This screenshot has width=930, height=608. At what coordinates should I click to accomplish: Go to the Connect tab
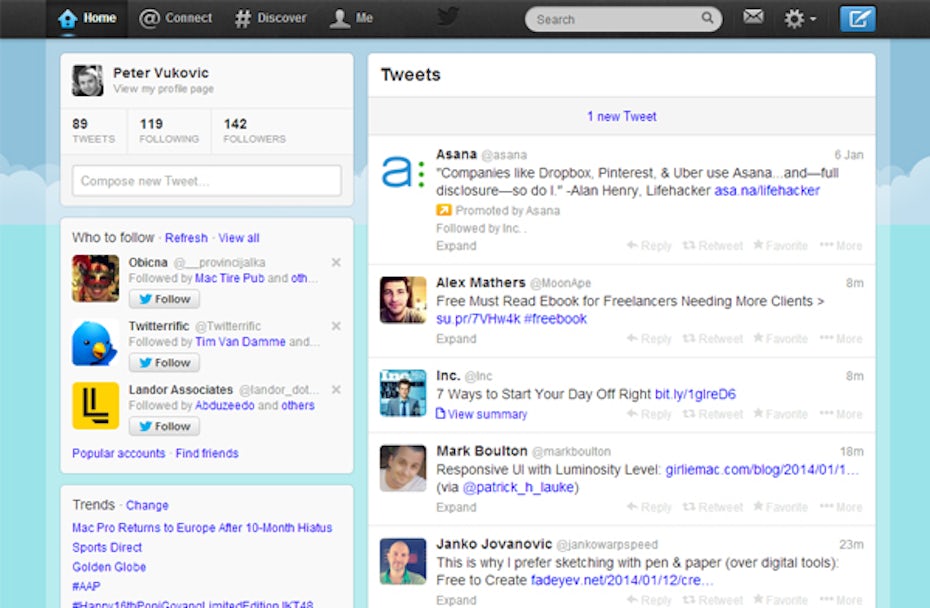coord(176,18)
